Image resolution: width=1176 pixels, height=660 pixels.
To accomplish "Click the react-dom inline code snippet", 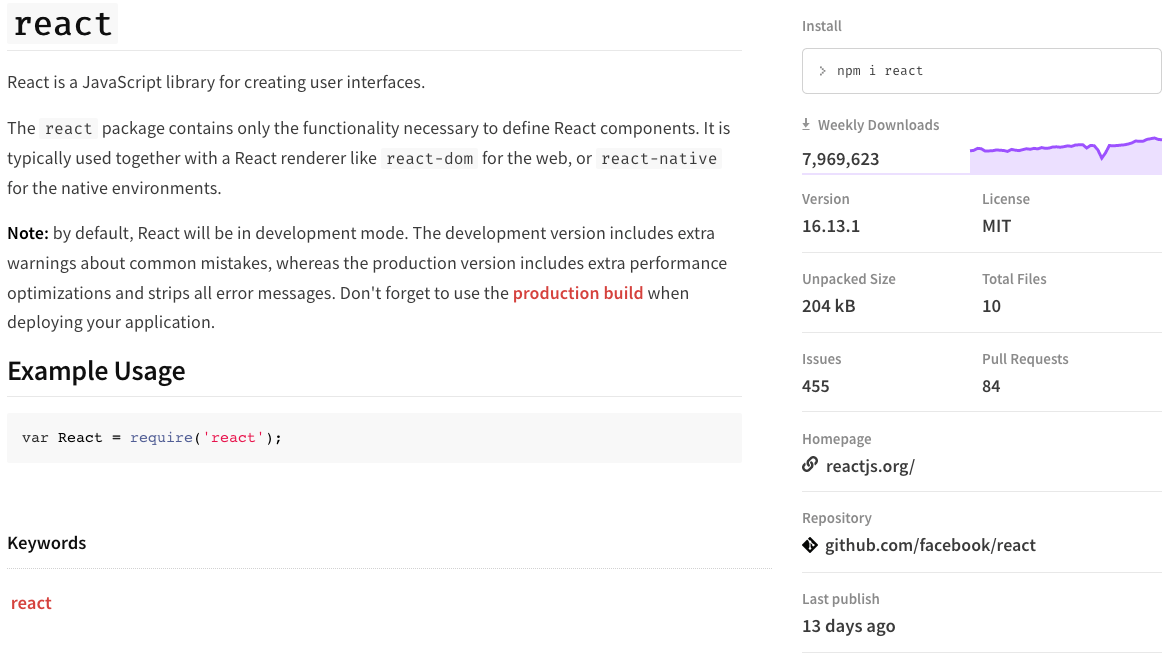I will pos(429,157).
